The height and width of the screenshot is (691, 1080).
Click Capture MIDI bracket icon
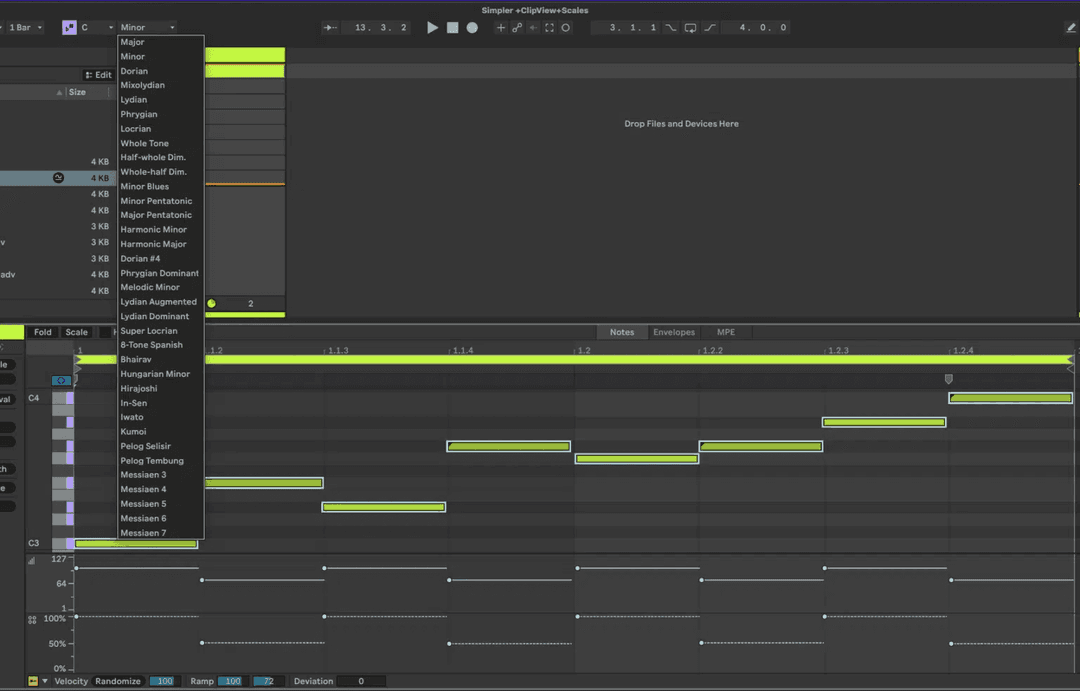pyautogui.click(x=549, y=28)
